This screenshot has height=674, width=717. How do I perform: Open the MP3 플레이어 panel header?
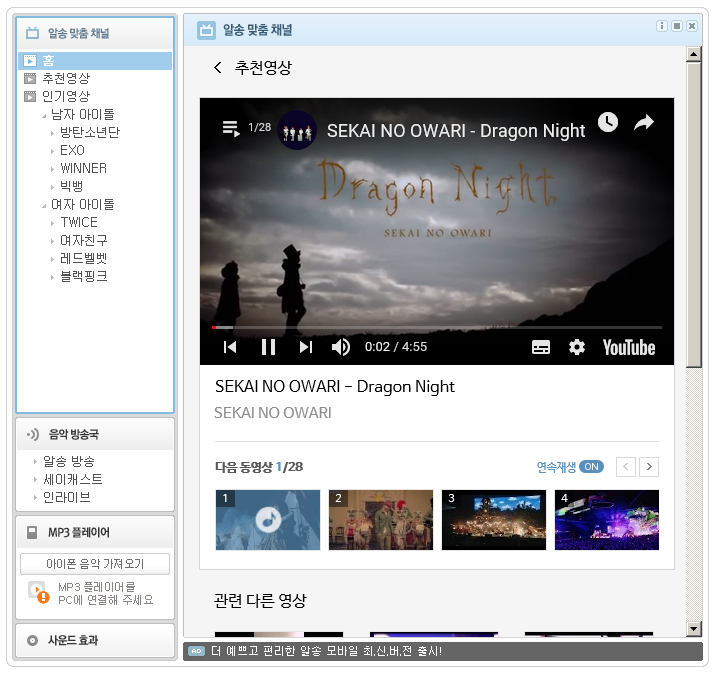[x=95, y=533]
